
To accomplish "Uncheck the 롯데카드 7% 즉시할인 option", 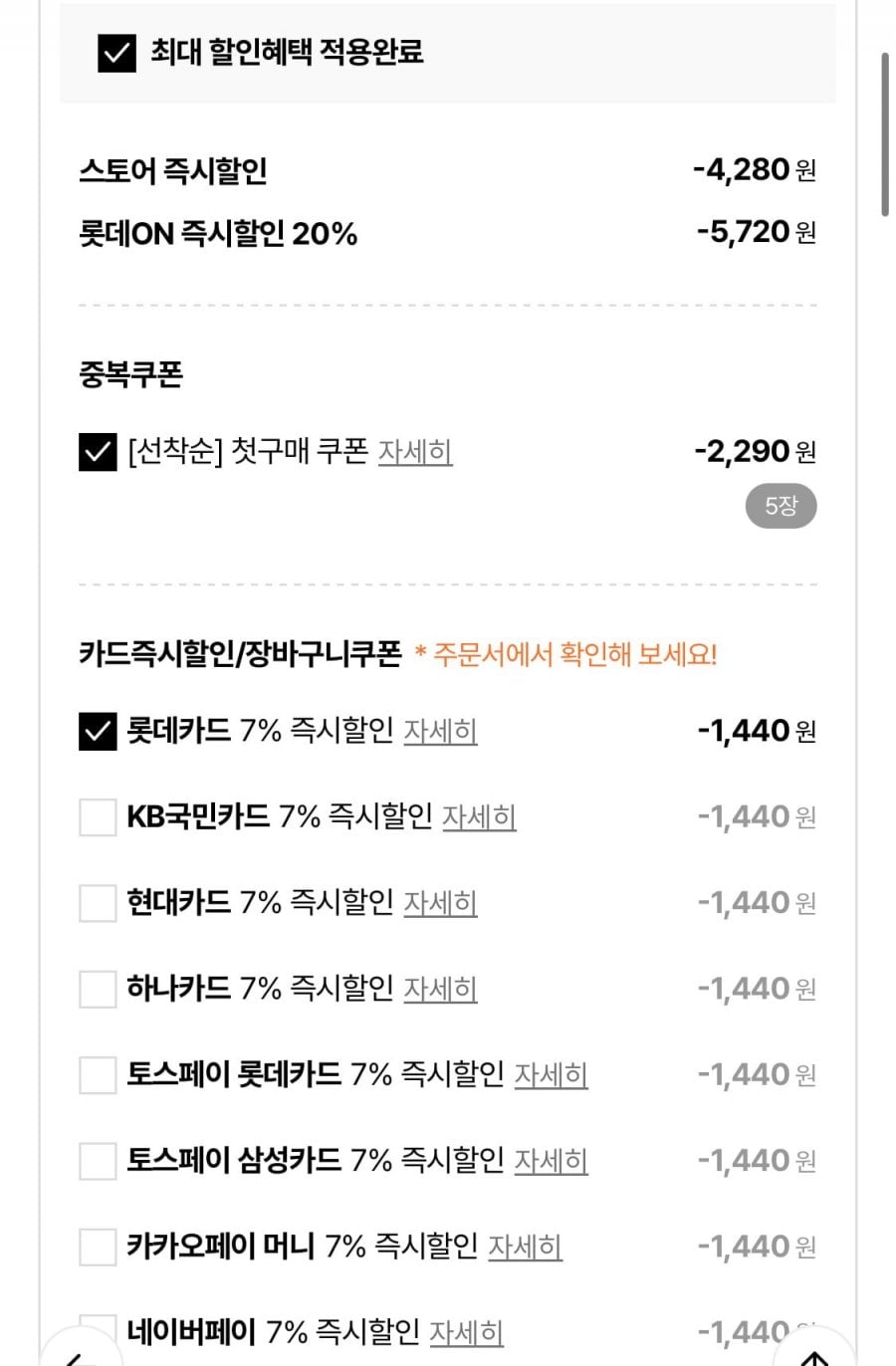I will pyautogui.click(x=98, y=732).
